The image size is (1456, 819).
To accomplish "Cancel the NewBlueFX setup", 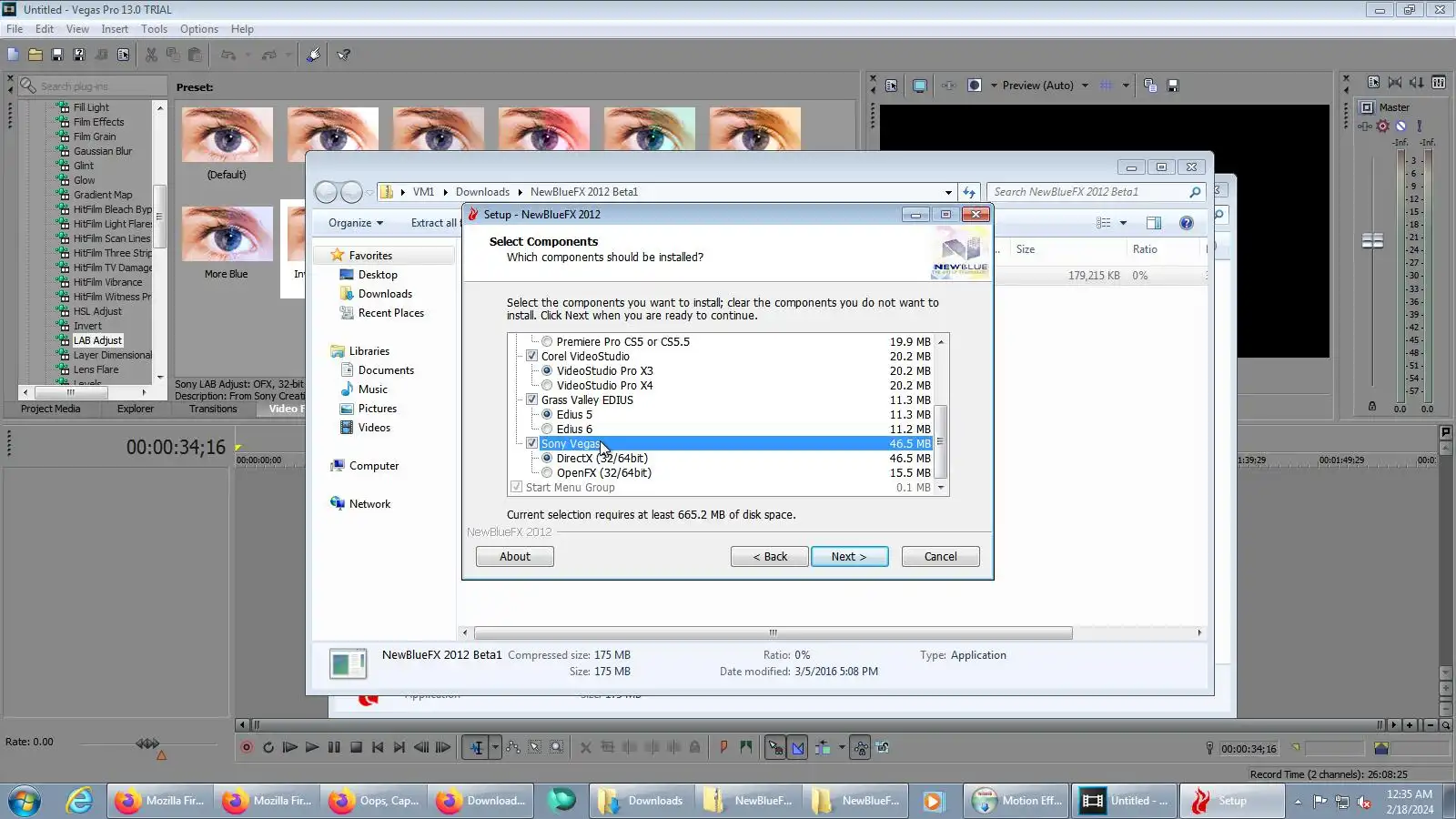I will pos(940,557).
